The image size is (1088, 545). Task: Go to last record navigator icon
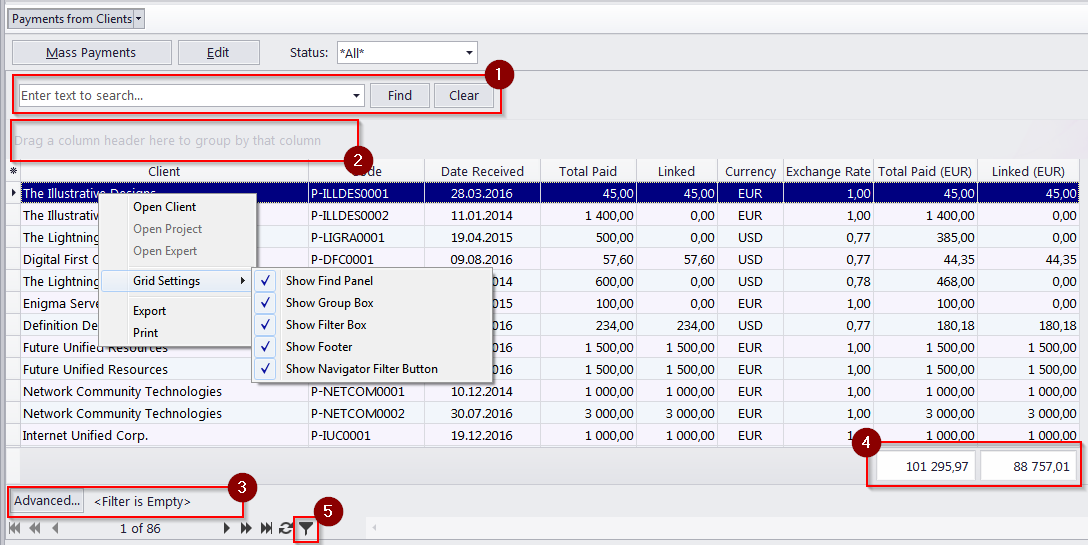266,529
